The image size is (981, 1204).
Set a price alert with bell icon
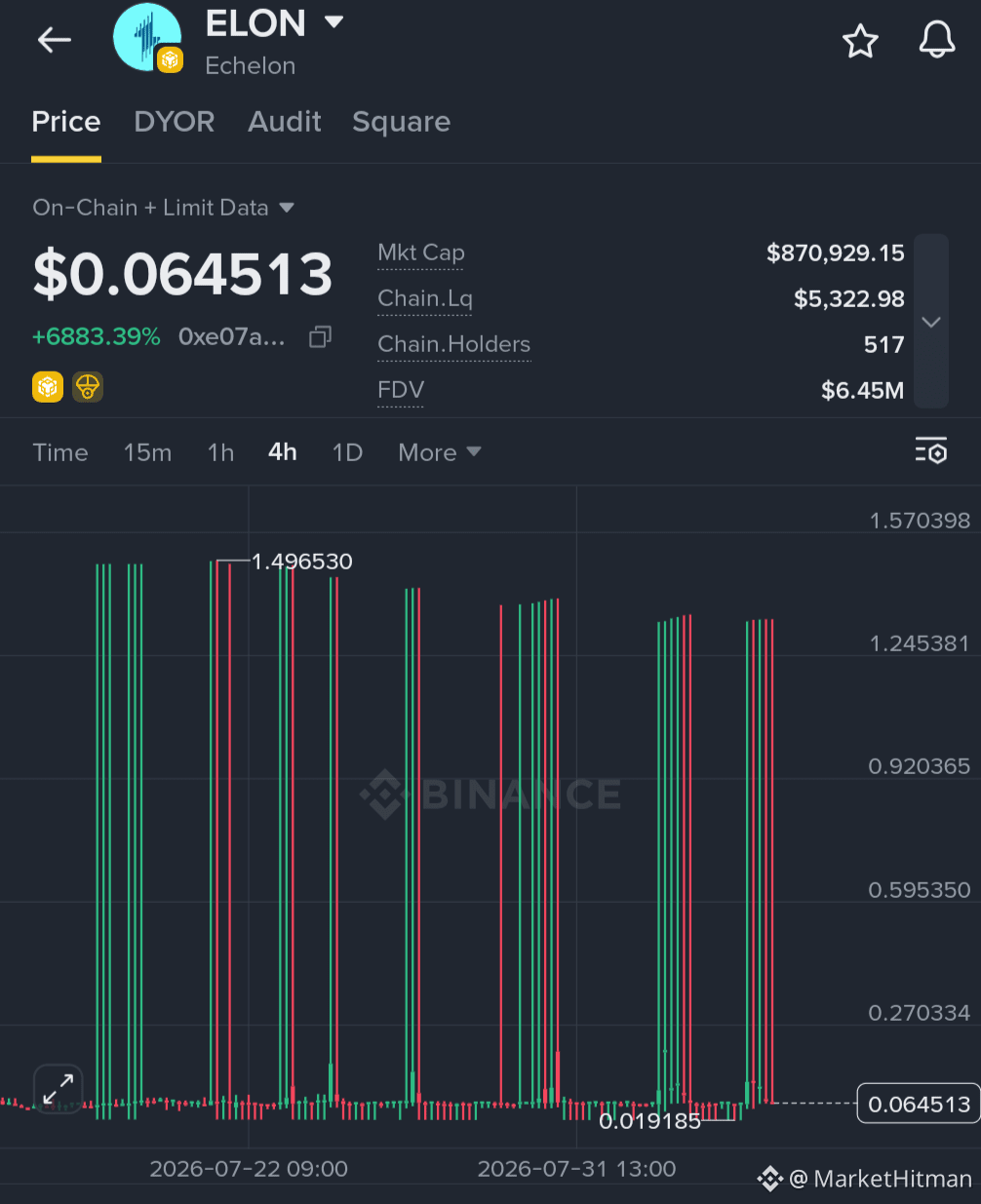click(x=937, y=40)
